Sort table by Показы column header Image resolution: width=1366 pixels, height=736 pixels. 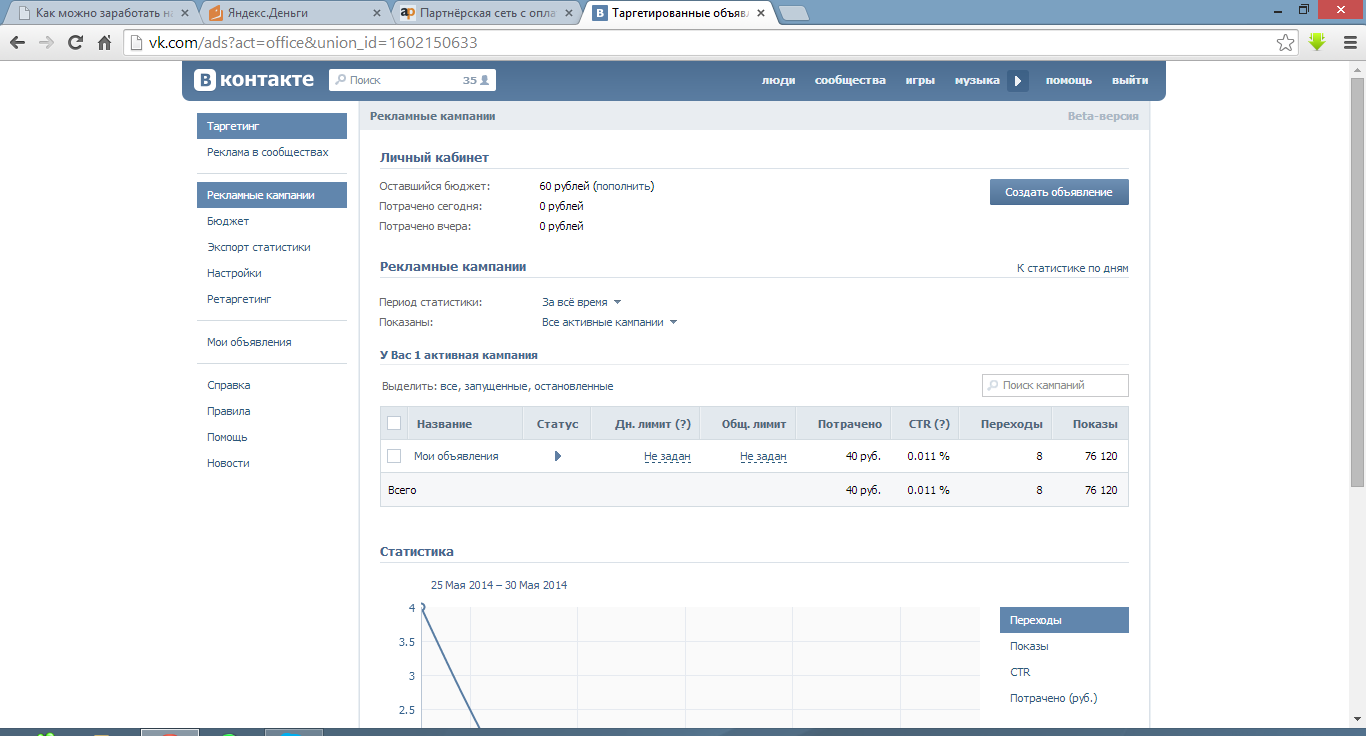[1090, 424]
